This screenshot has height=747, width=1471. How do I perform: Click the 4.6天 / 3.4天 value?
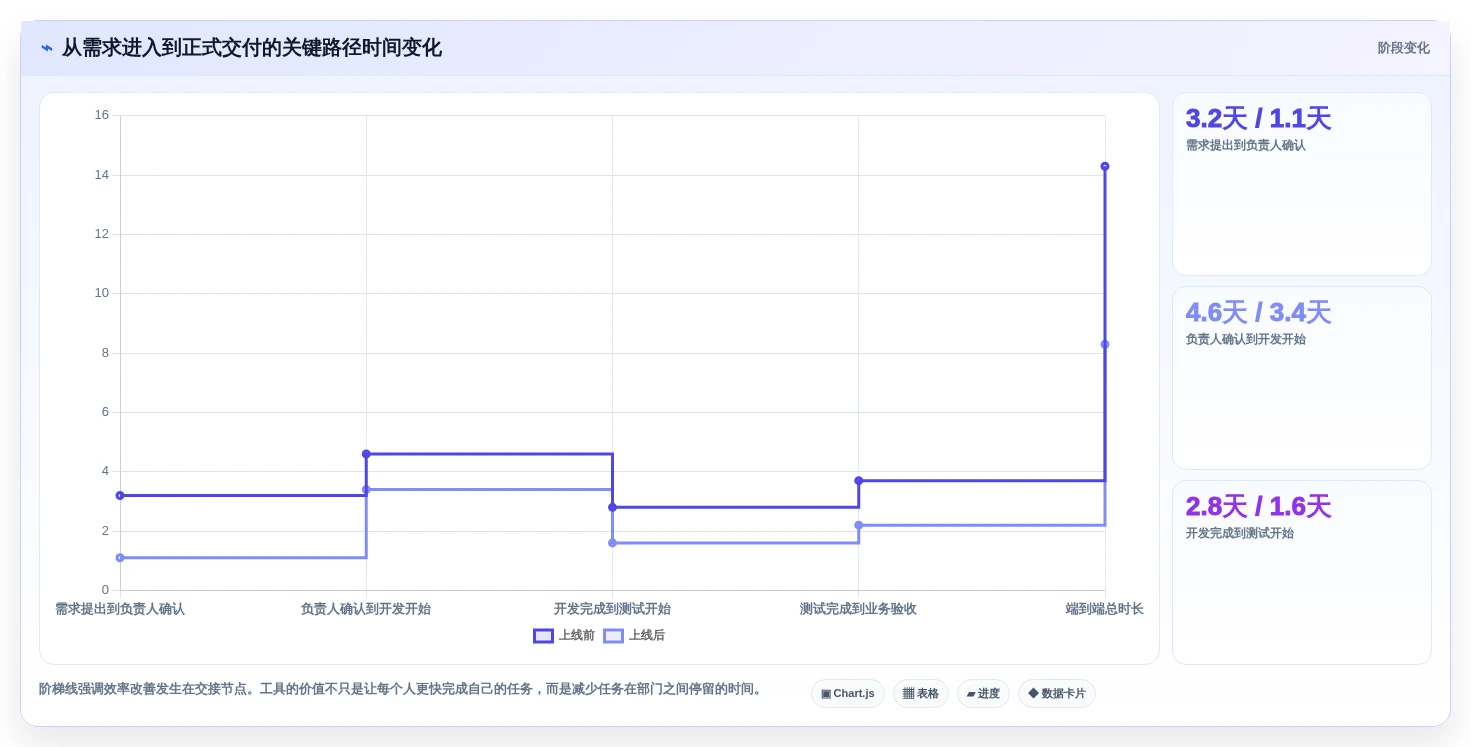(1258, 312)
